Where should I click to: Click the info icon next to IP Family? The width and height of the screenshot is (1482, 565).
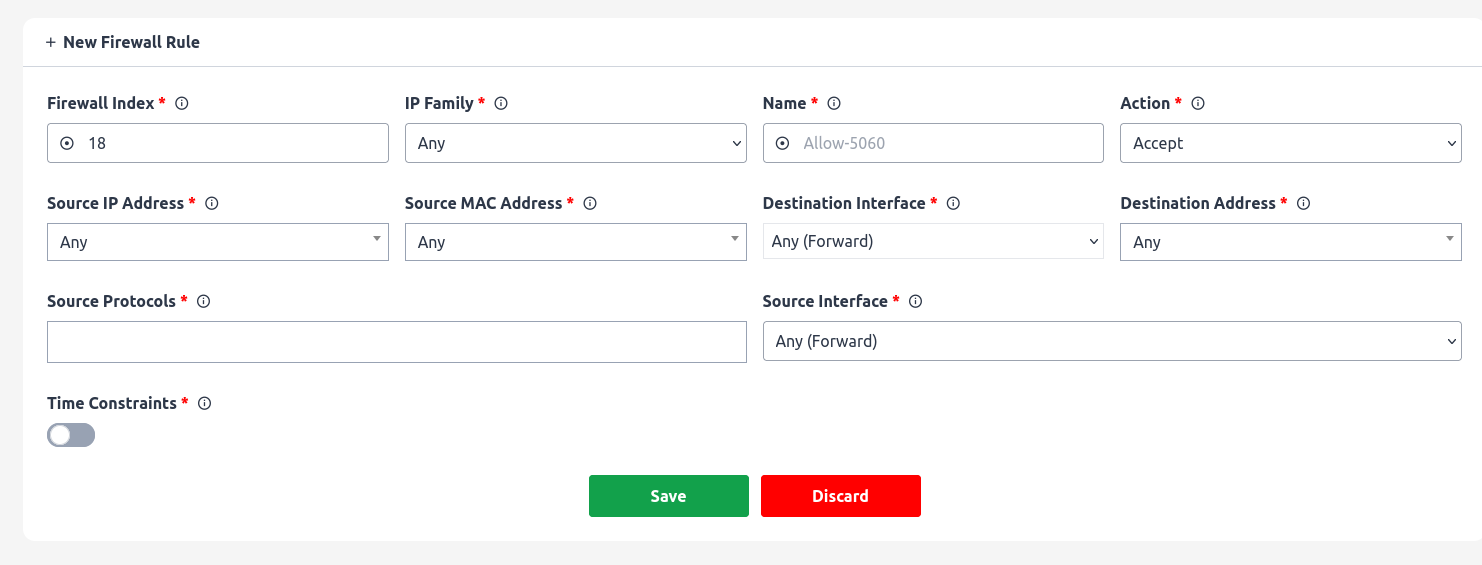tap(501, 103)
